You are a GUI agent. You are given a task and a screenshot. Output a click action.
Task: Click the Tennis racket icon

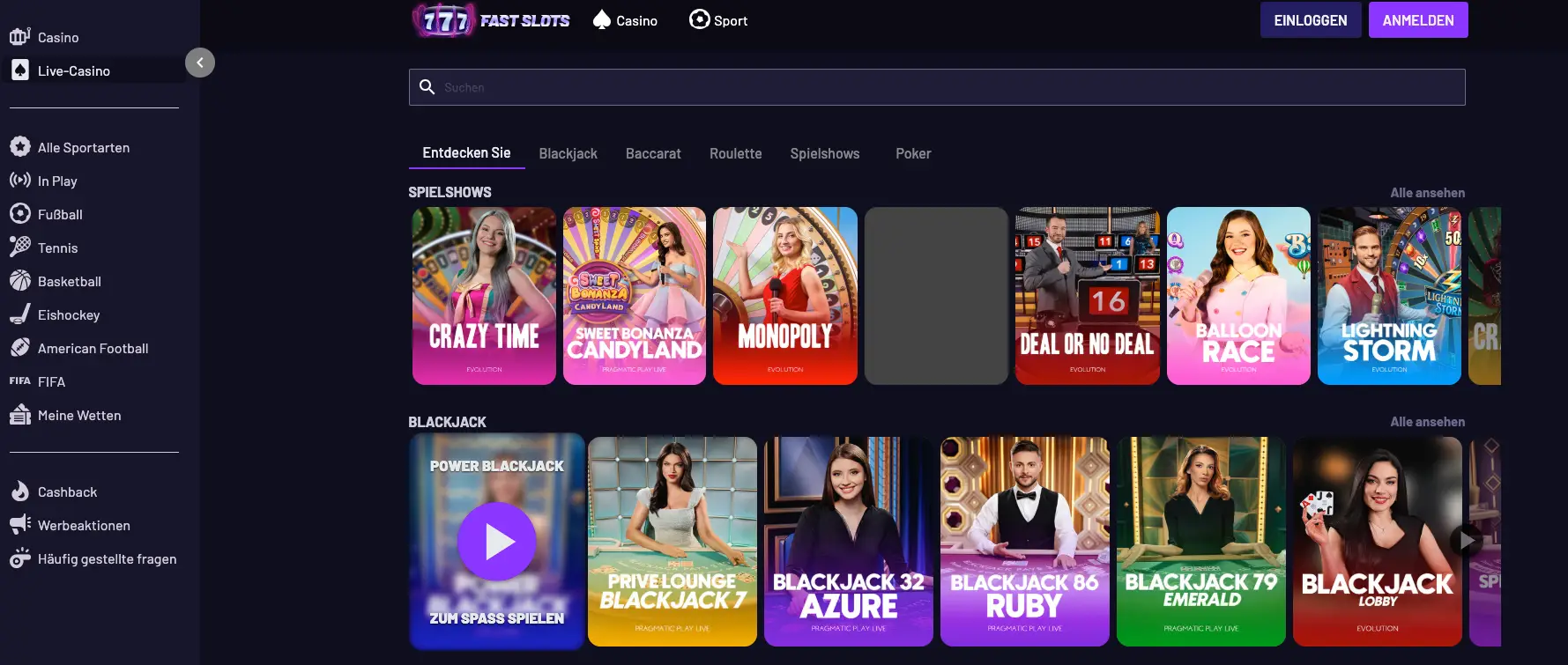pyautogui.click(x=20, y=248)
